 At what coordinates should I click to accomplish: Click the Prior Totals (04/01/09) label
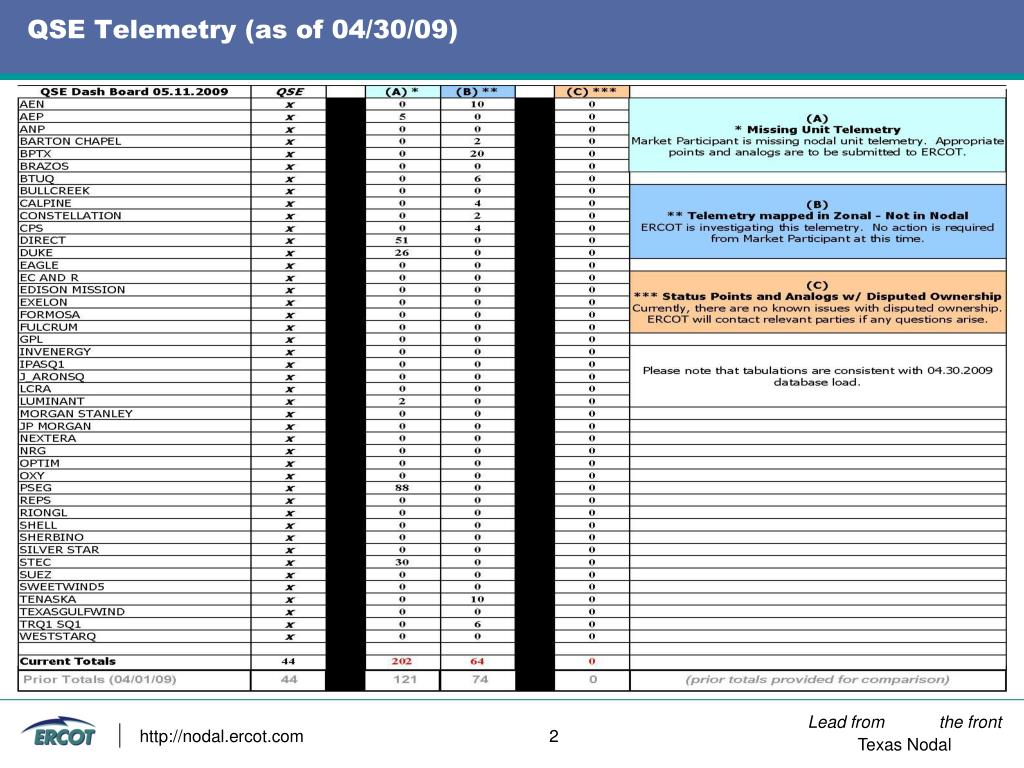(x=100, y=680)
